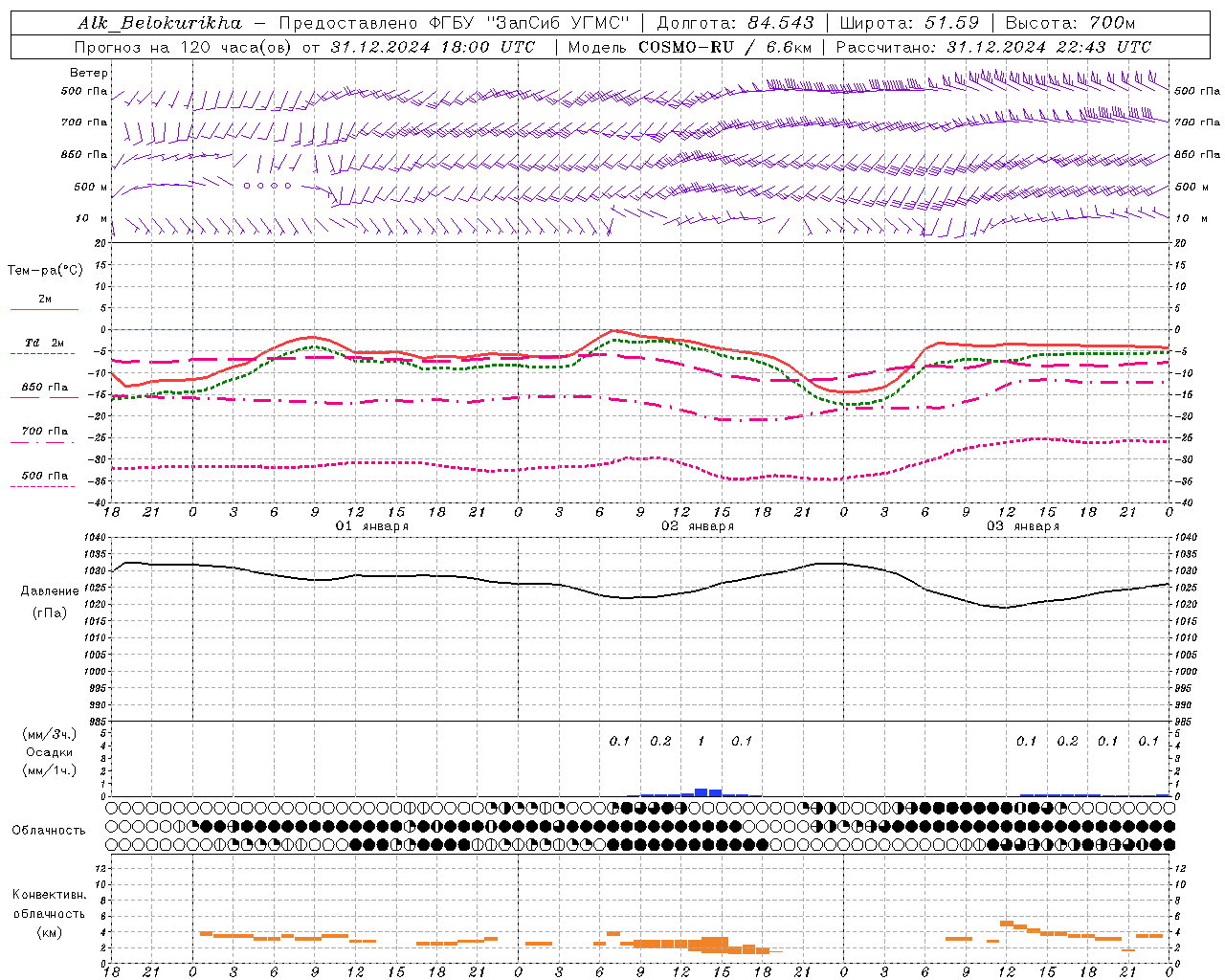The width and height of the screenshot is (1225, 980).
Task: Click the right 1000 pressure axis value
Action: tap(1186, 672)
